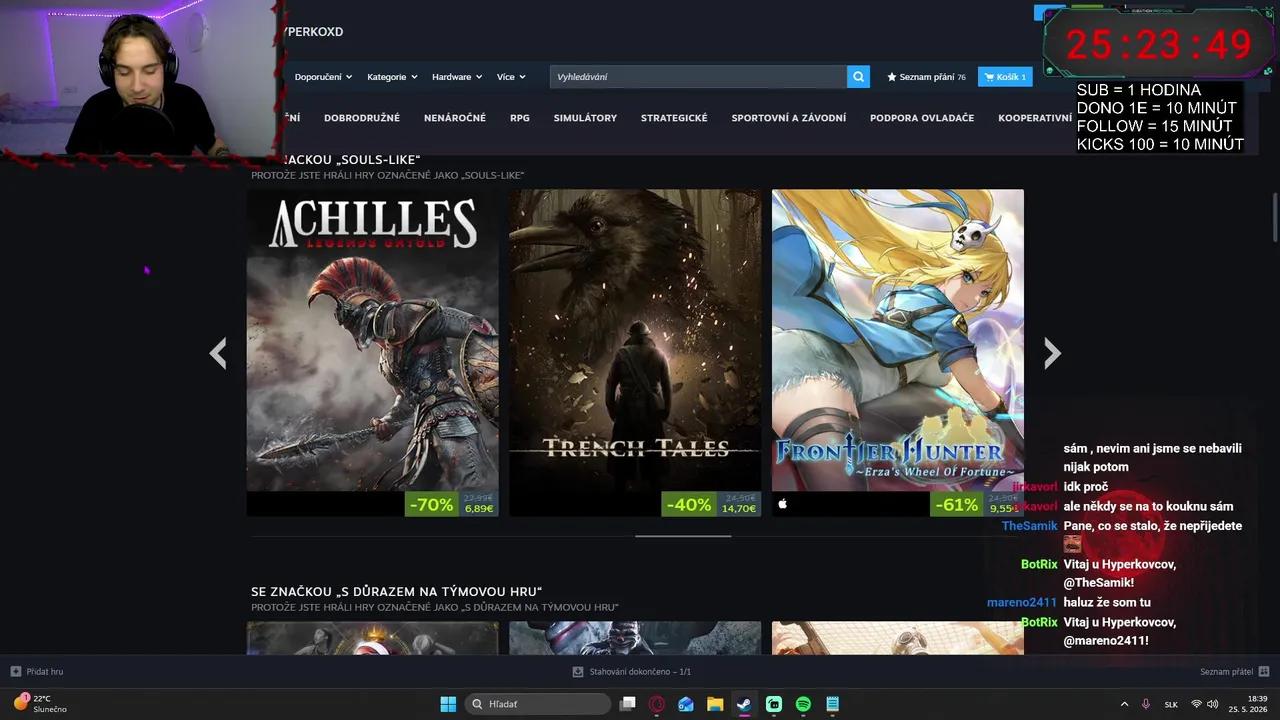Click the Apple platform icon on Frontier Hunter

coord(783,504)
